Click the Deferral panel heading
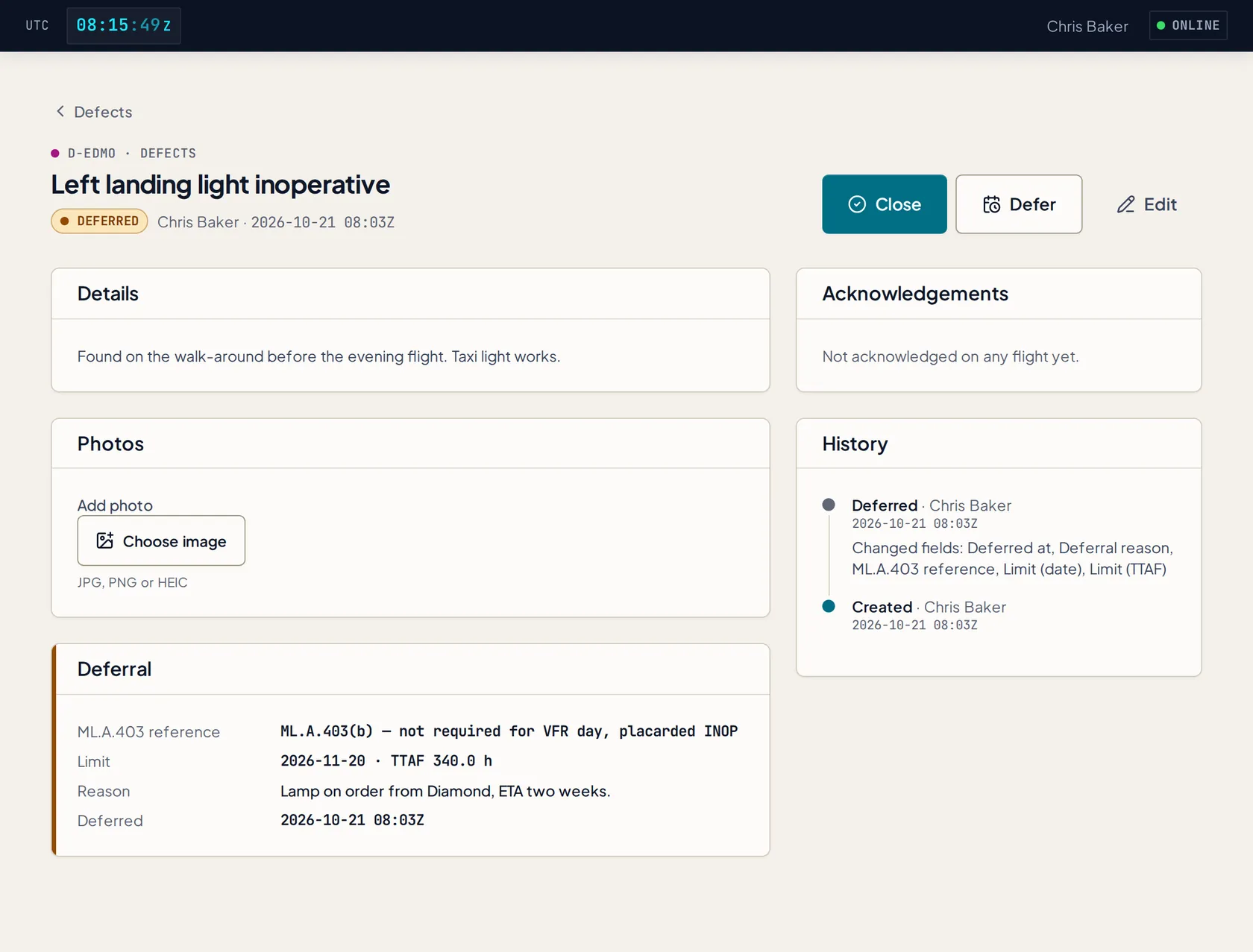Viewport: 1253px width, 952px height. [x=114, y=669]
